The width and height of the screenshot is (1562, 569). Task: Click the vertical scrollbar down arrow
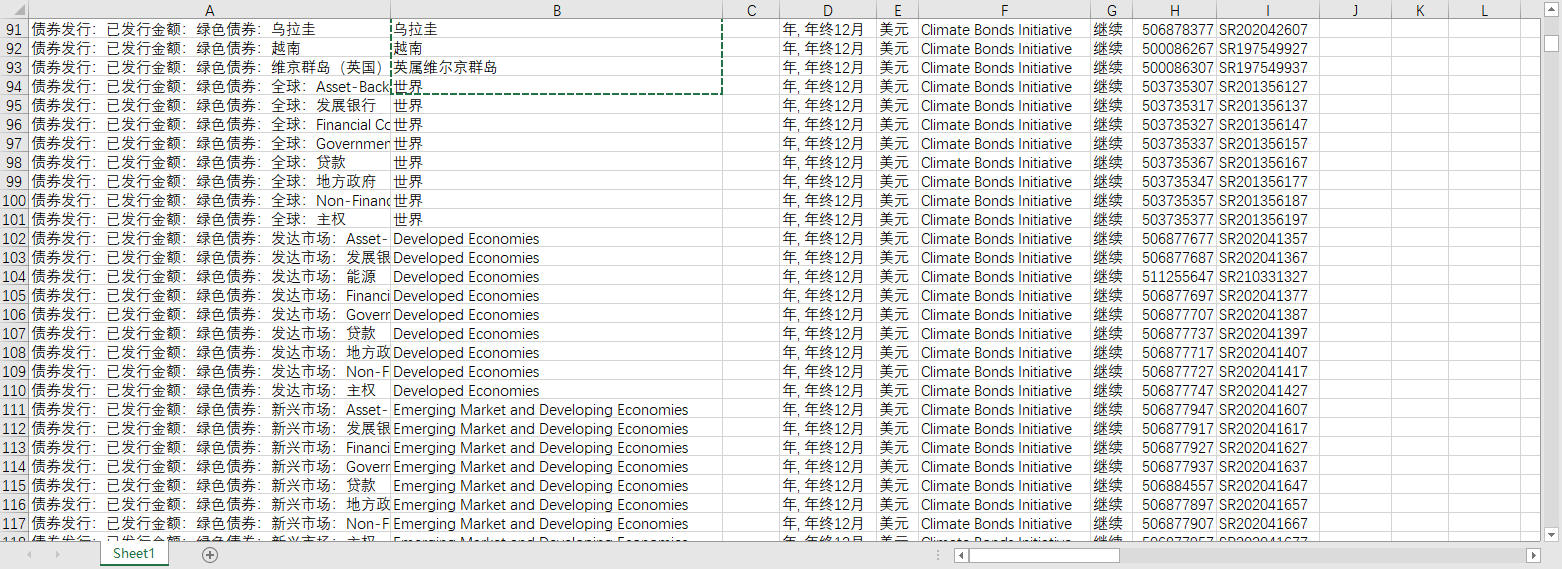1551,534
